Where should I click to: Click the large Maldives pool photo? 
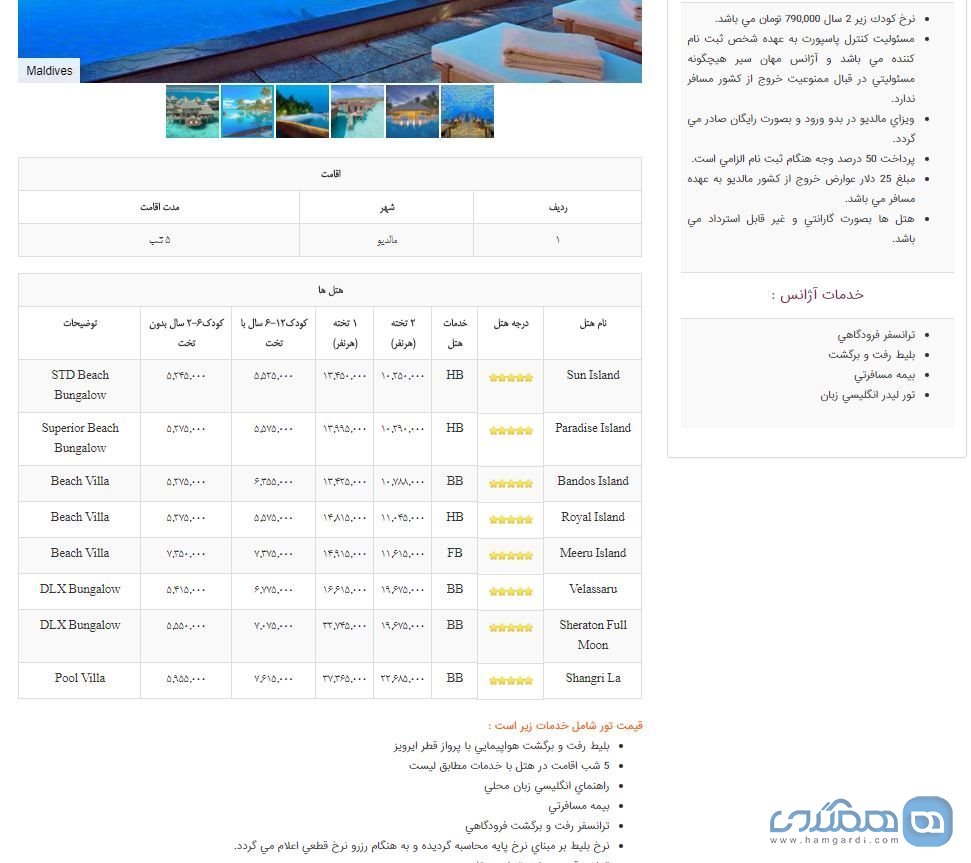click(x=330, y=41)
